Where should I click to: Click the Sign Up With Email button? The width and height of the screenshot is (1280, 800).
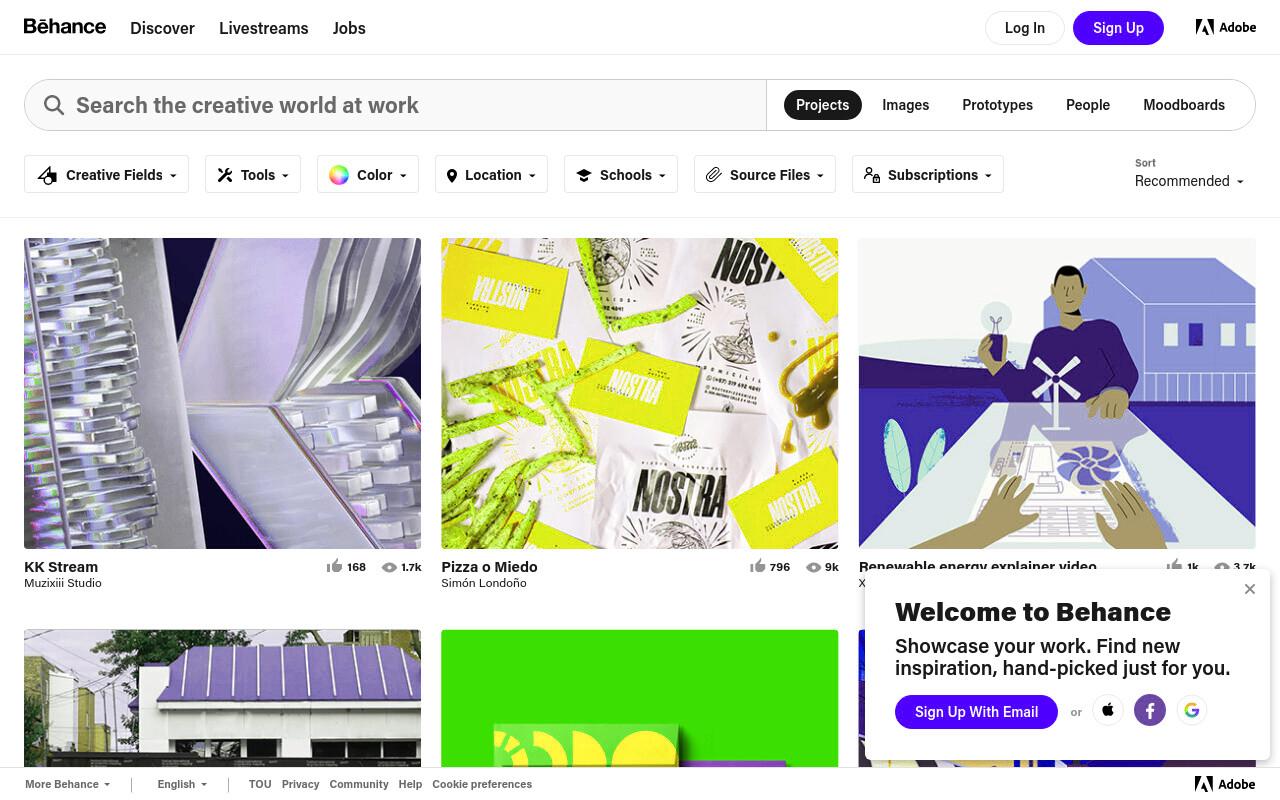976,712
